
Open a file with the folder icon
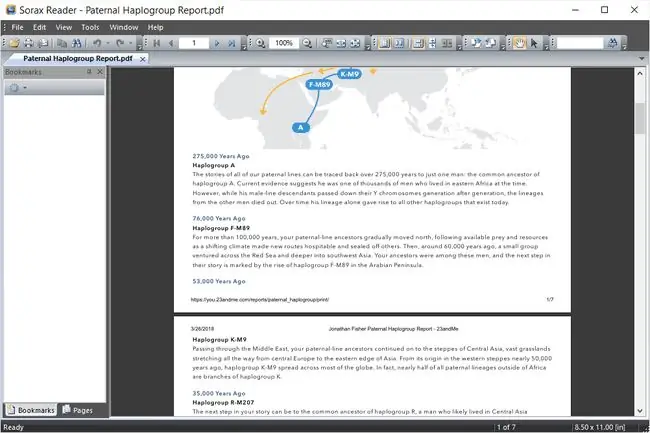click(15, 43)
